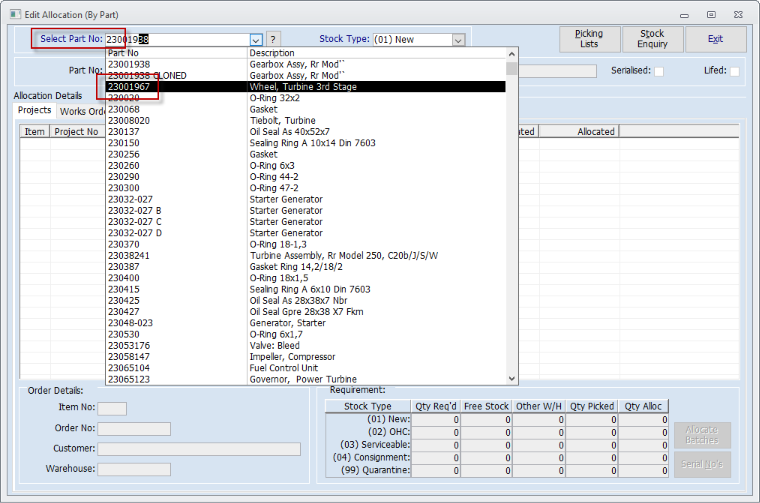Click the Edit Allocation window title icon
This screenshot has width=760, height=503.
pos(15,15)
